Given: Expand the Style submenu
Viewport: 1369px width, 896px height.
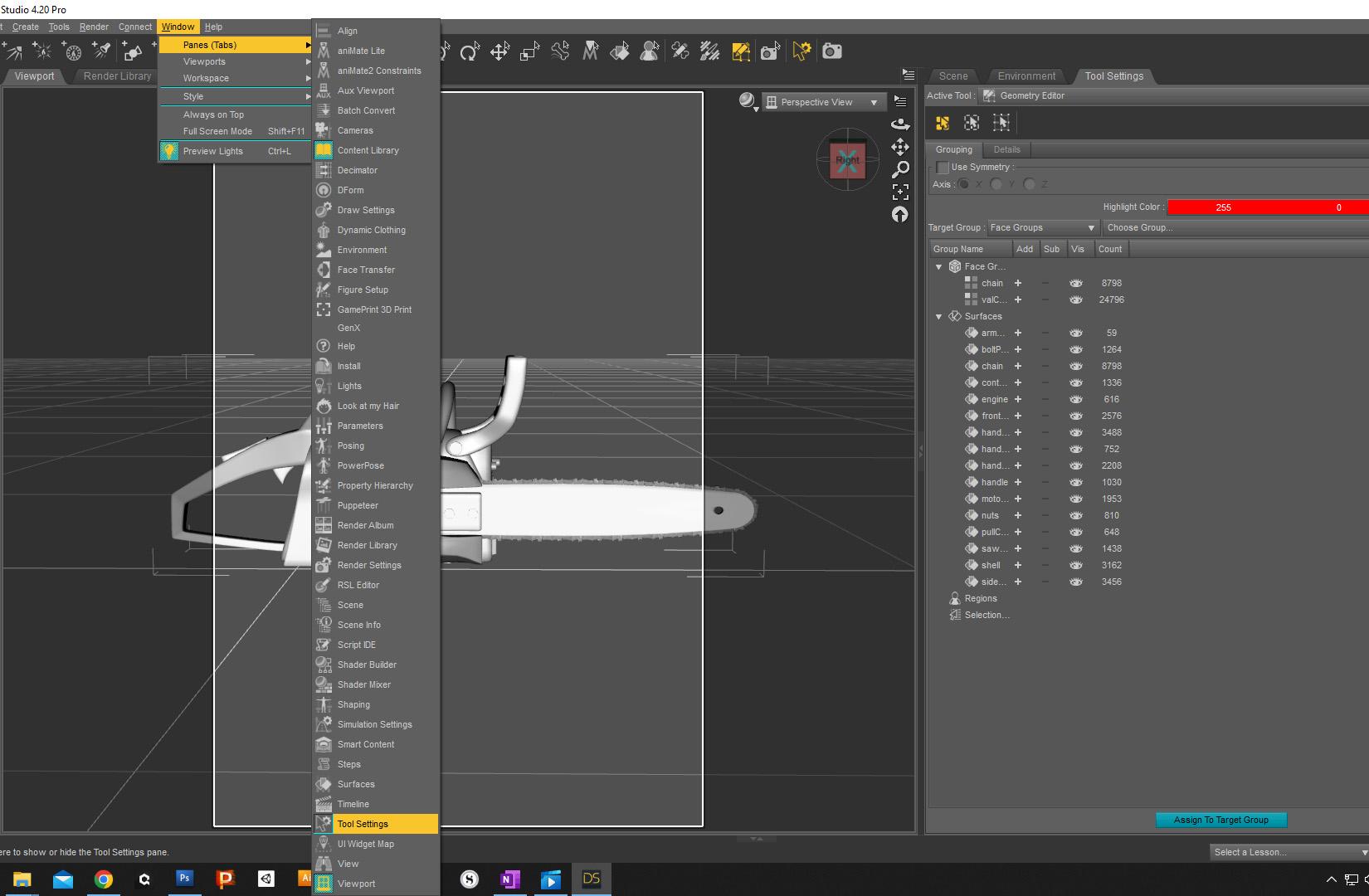Looking at the screenshot, I should (236, 96).
